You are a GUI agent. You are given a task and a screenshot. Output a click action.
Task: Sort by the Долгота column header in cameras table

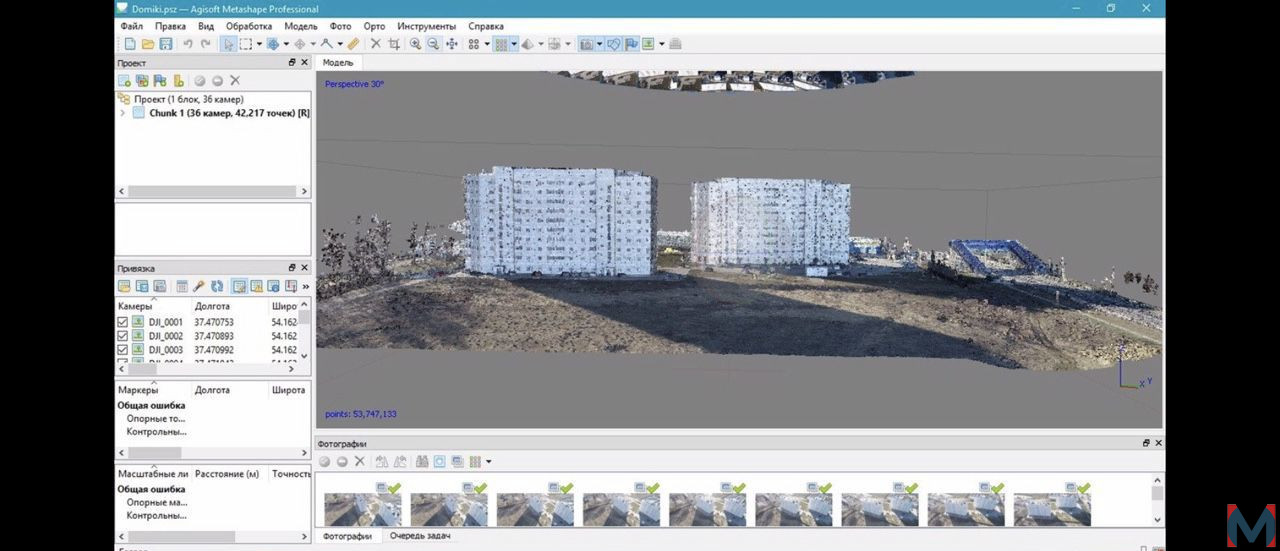(x=212, y=305)
